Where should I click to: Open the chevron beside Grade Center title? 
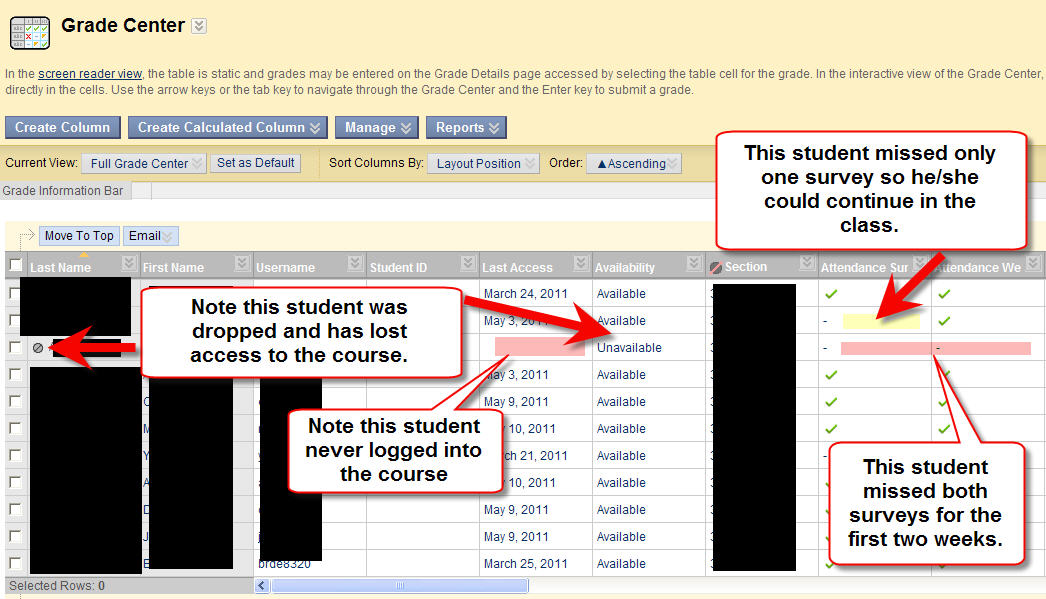[x=199, y=26]
